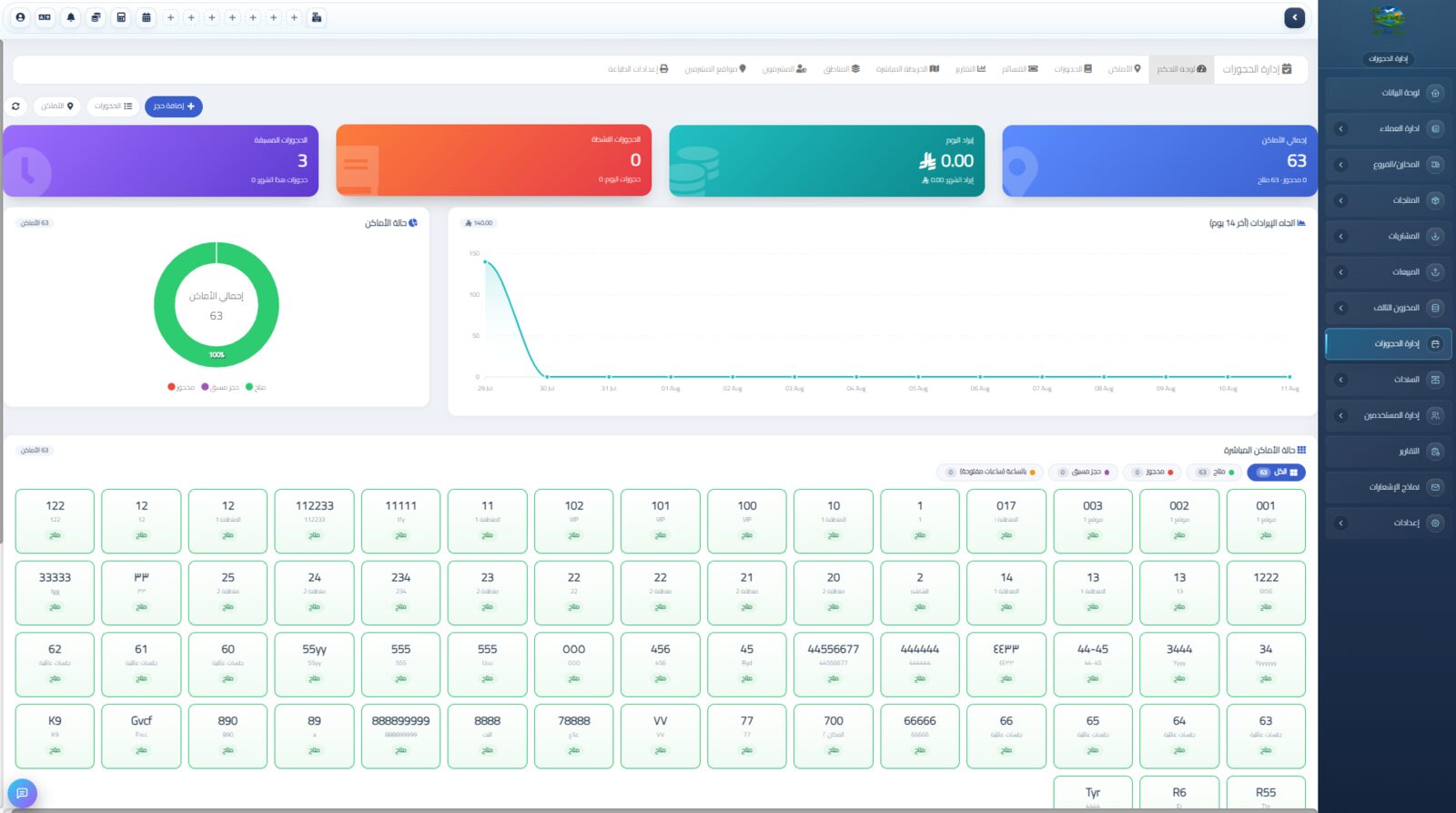Expand إعدادات sidebar chevron
Screen dimensions: 1456x813
click(x=1340, y=523)
